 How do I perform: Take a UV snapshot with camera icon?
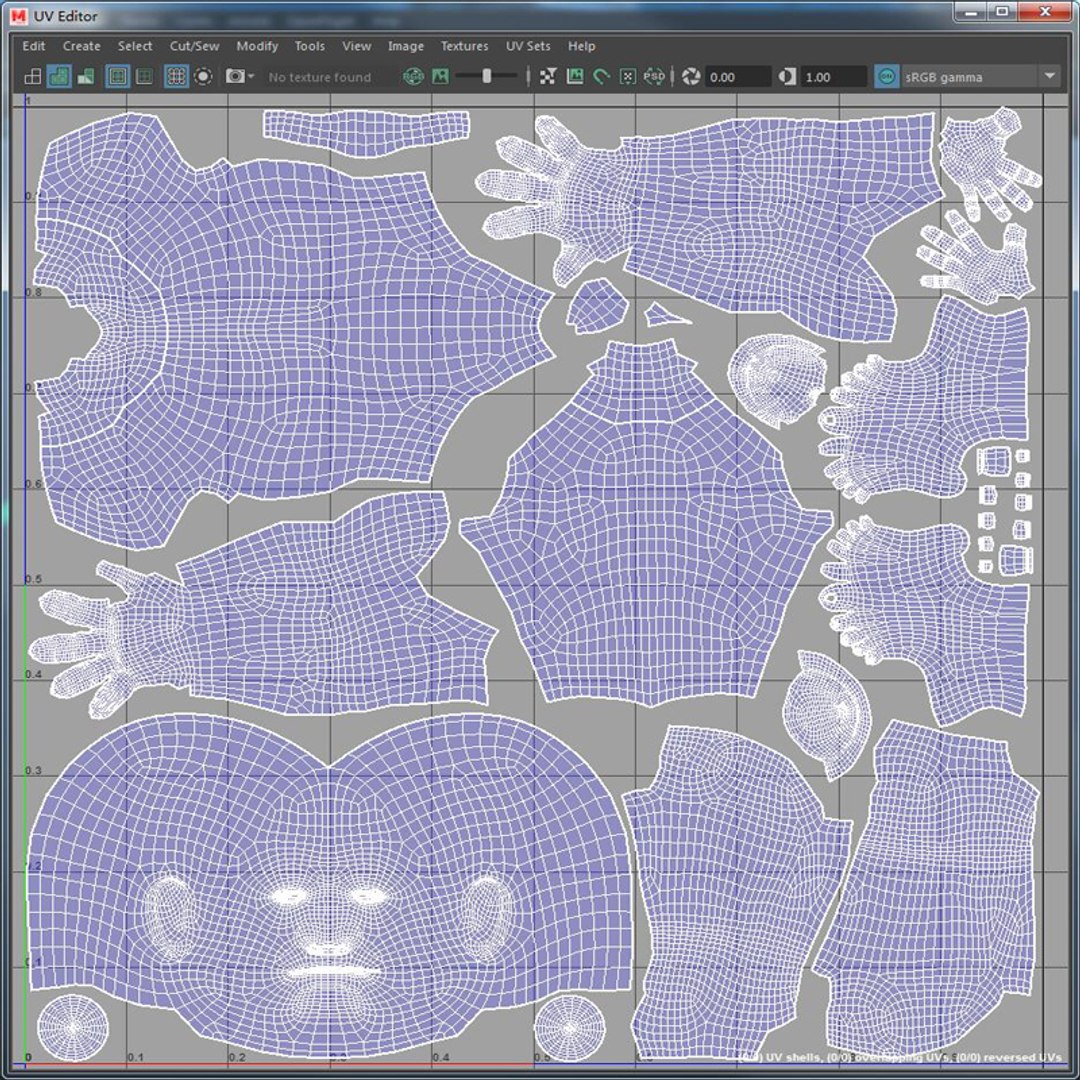click(235, 76)
